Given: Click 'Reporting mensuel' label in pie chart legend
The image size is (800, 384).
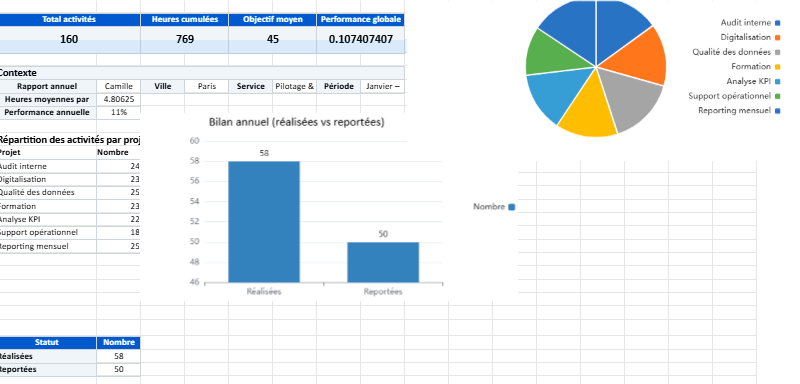Looking at the screenshot, I should pos(734,111).
